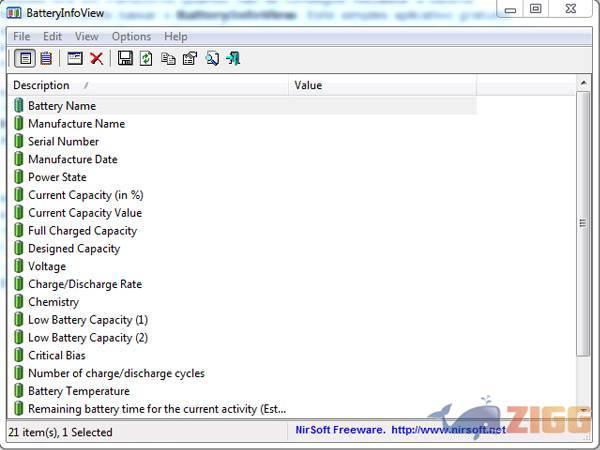Select the Battery Name row

click(62, 105)
